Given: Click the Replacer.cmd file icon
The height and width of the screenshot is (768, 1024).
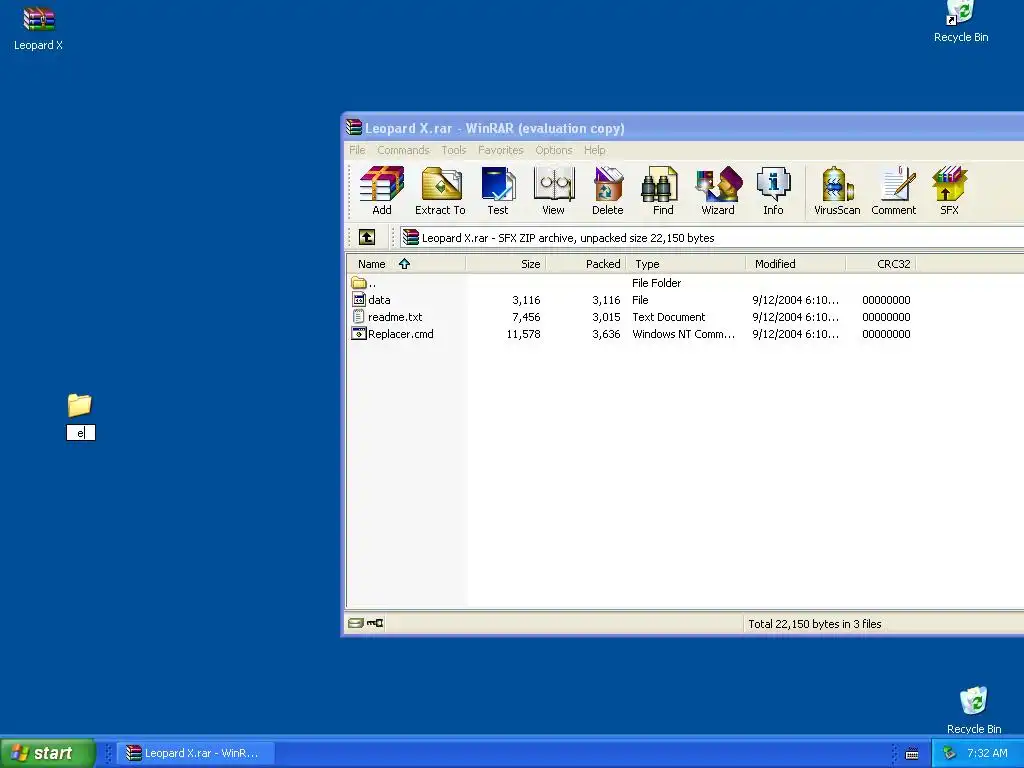Looking at the screenshot, I should point(359,334).
